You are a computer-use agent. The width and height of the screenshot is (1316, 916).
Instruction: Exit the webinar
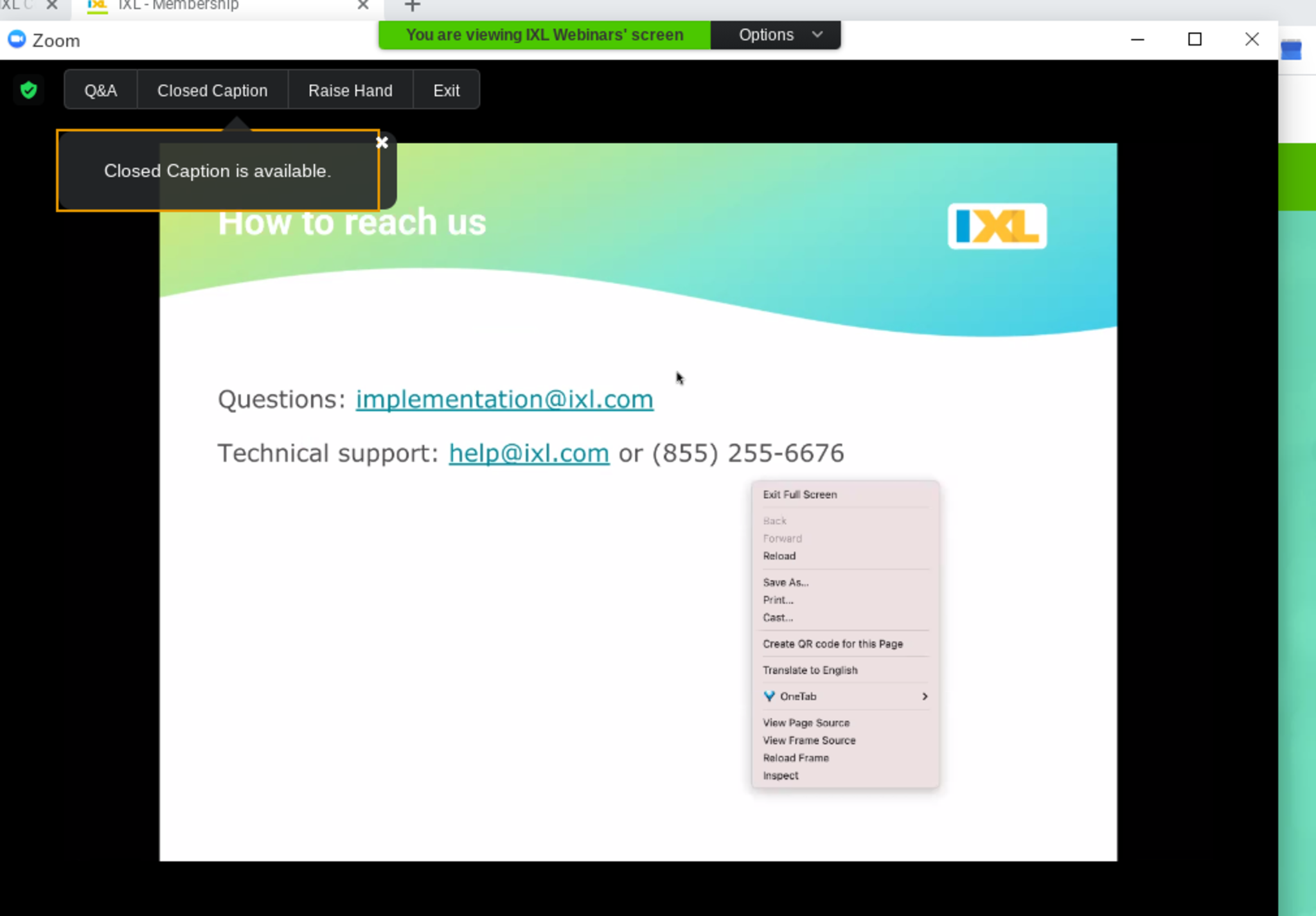(x=446, y=91)
